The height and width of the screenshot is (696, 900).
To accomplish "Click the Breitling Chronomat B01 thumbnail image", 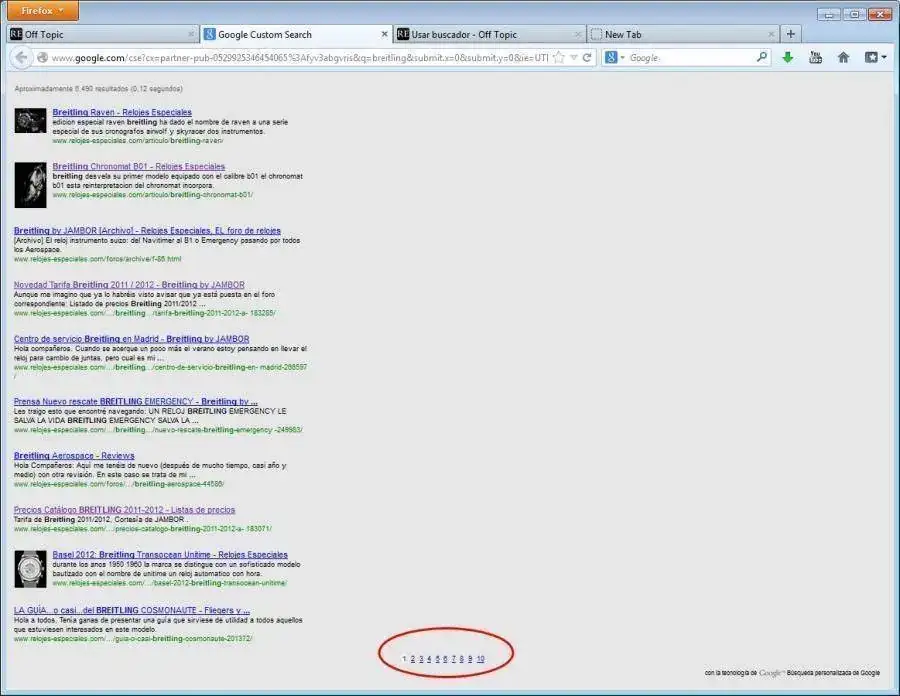I will coord(30,184).
